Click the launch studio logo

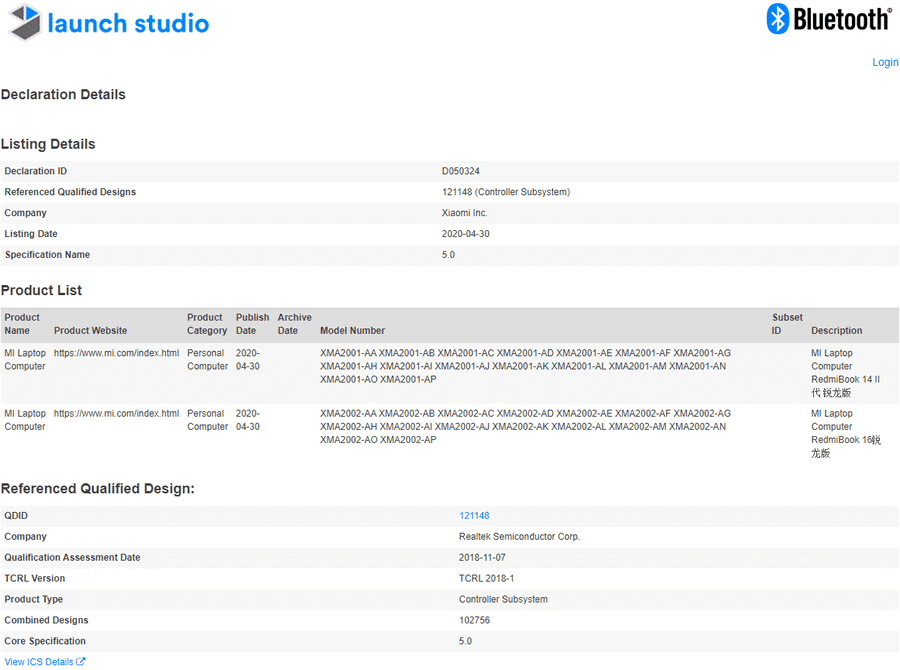pyautogui.click(x=108, y=23)
